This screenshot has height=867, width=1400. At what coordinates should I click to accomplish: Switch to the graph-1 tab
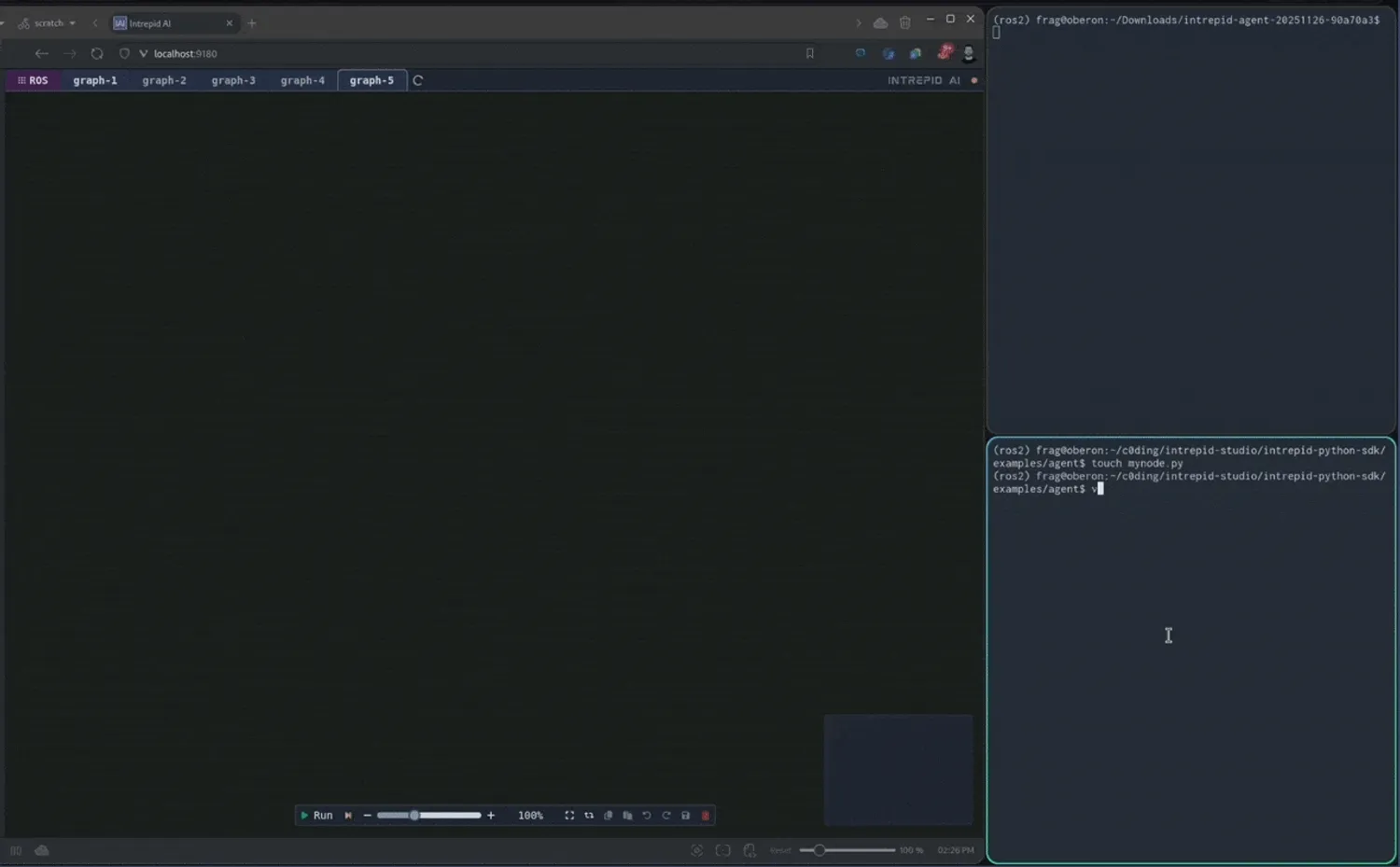click(x=95, y=81)
